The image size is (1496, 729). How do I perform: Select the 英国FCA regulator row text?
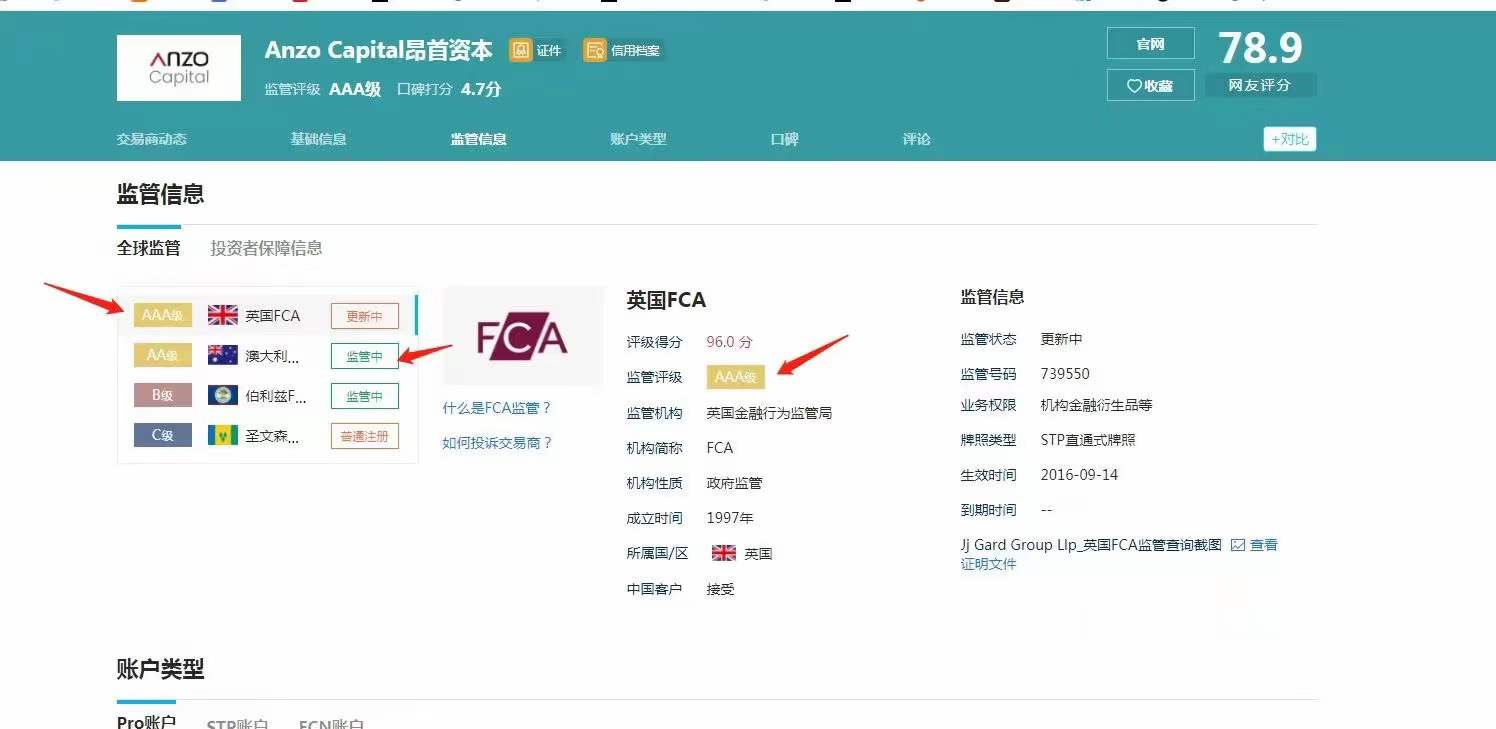pos(273,316)
